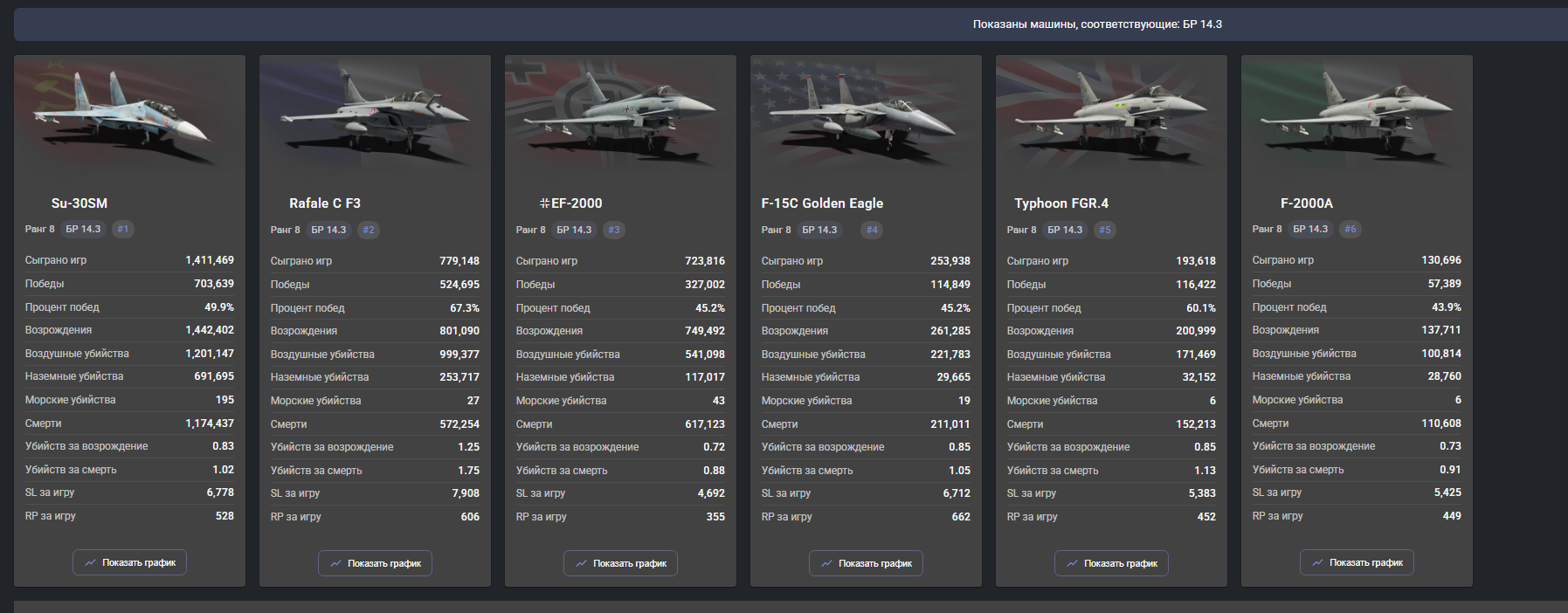The height and width of the screenshot is (613, 1568).
Task: Click F-2000A Процент побед value 43.9%
Action: pyautogui.click(x=1447, y=307)
